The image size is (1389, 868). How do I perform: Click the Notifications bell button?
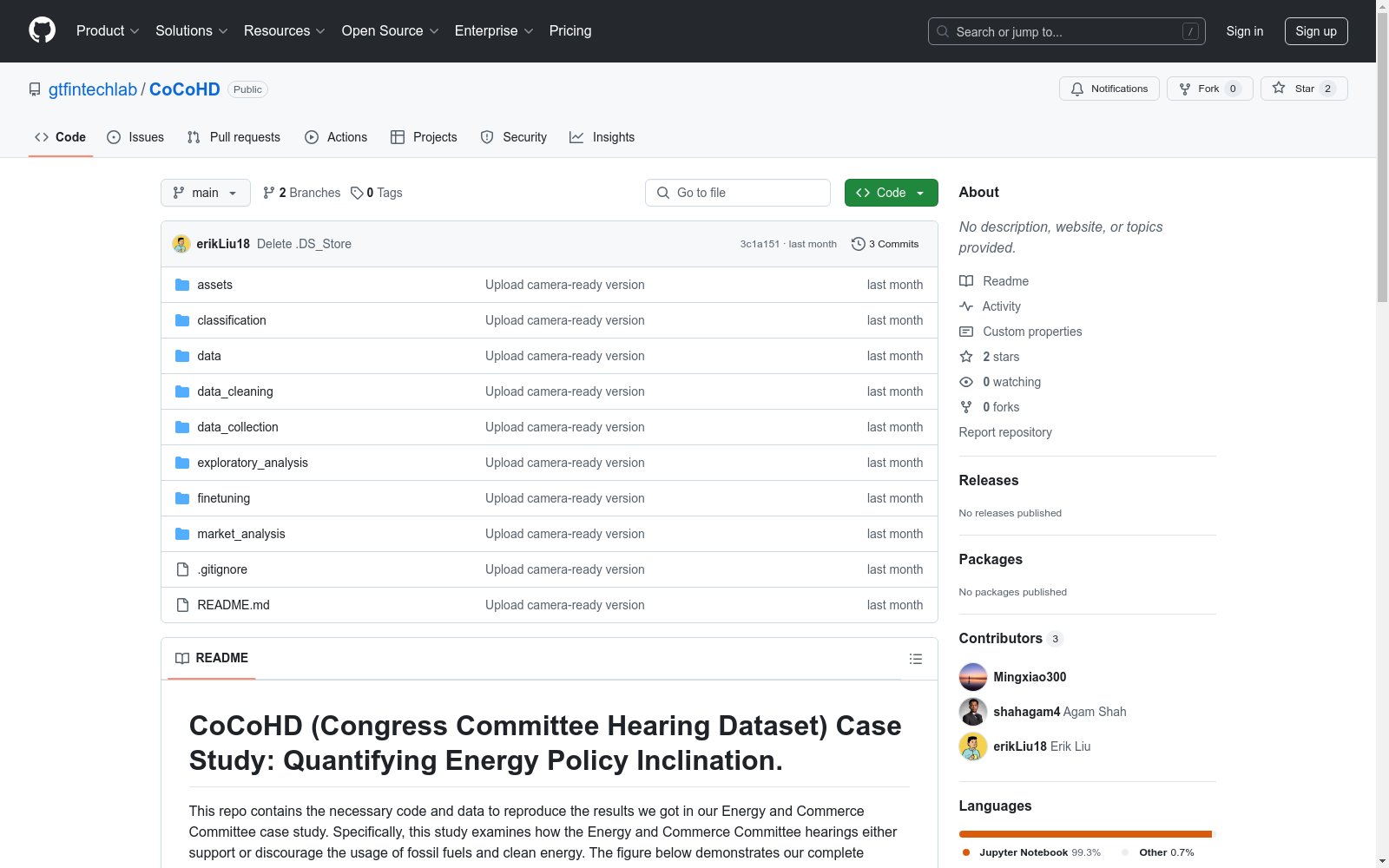1109,89
